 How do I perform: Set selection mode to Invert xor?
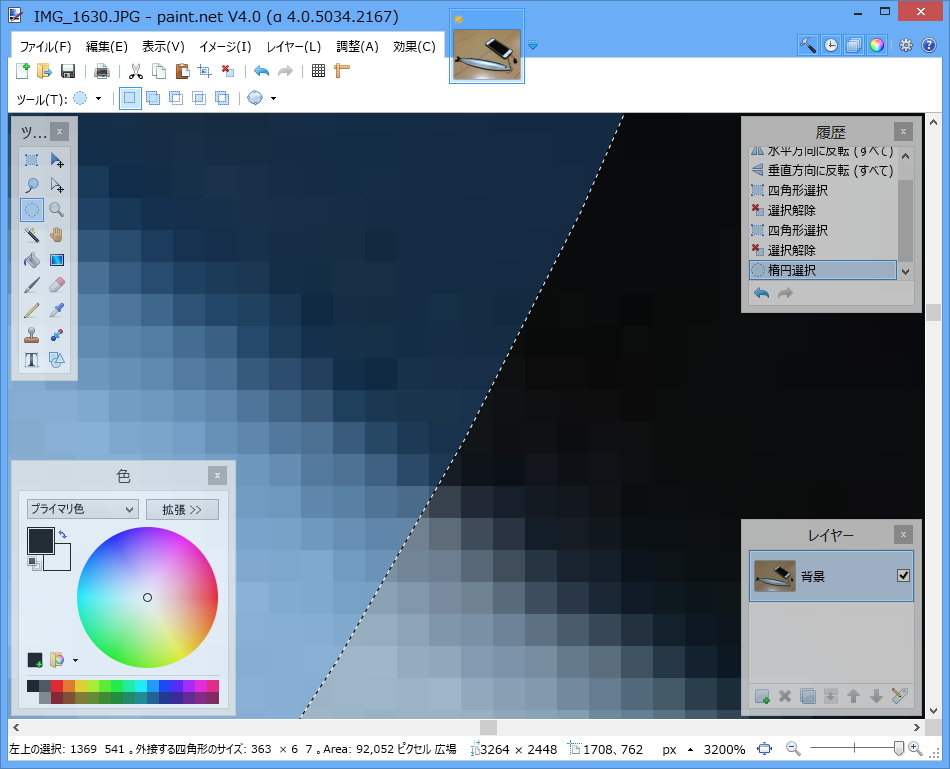point(222,98)
